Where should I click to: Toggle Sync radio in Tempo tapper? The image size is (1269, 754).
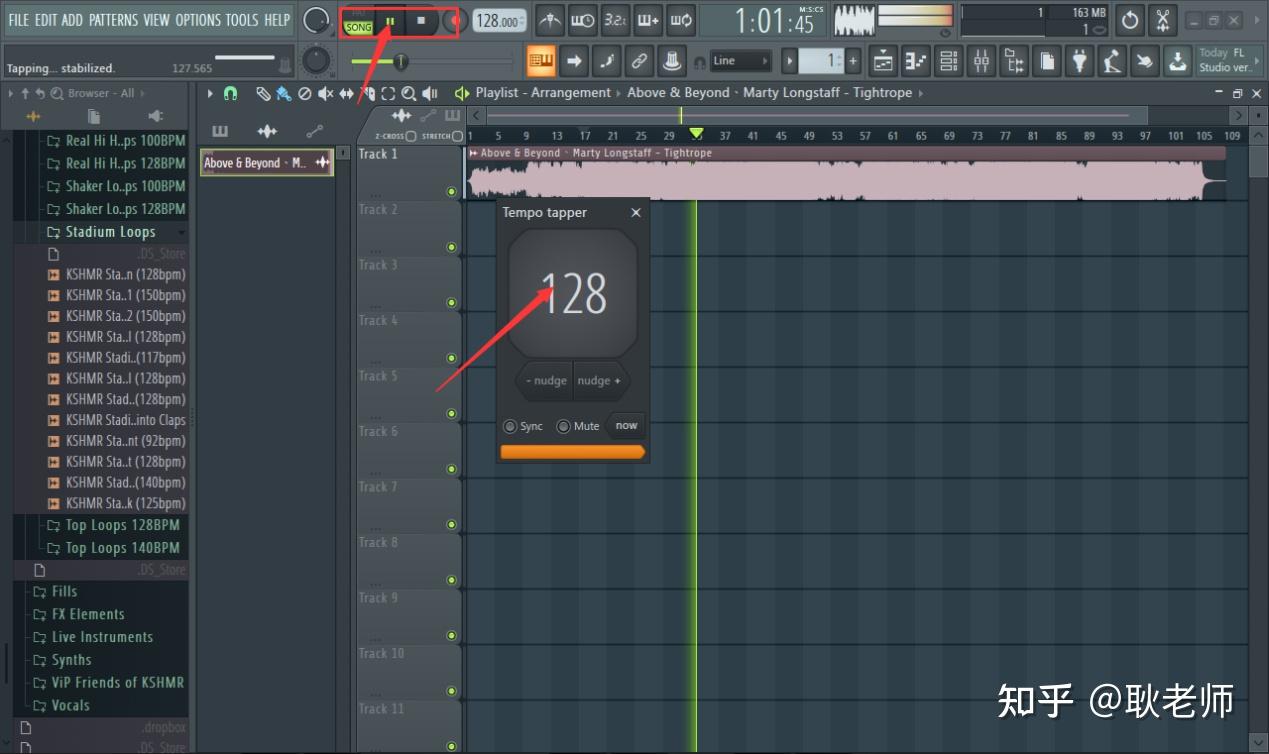510,426
